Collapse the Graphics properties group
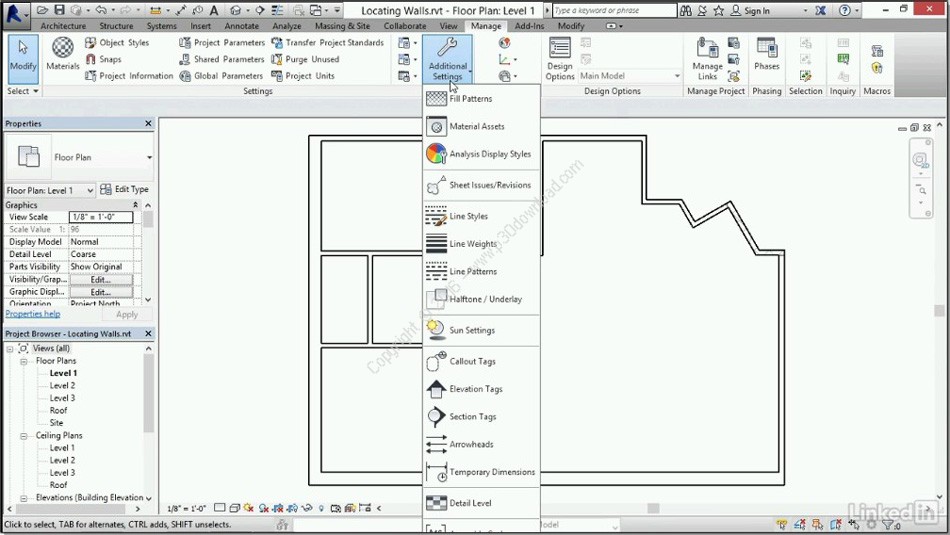The image size is (950, 535). (136, 205)
